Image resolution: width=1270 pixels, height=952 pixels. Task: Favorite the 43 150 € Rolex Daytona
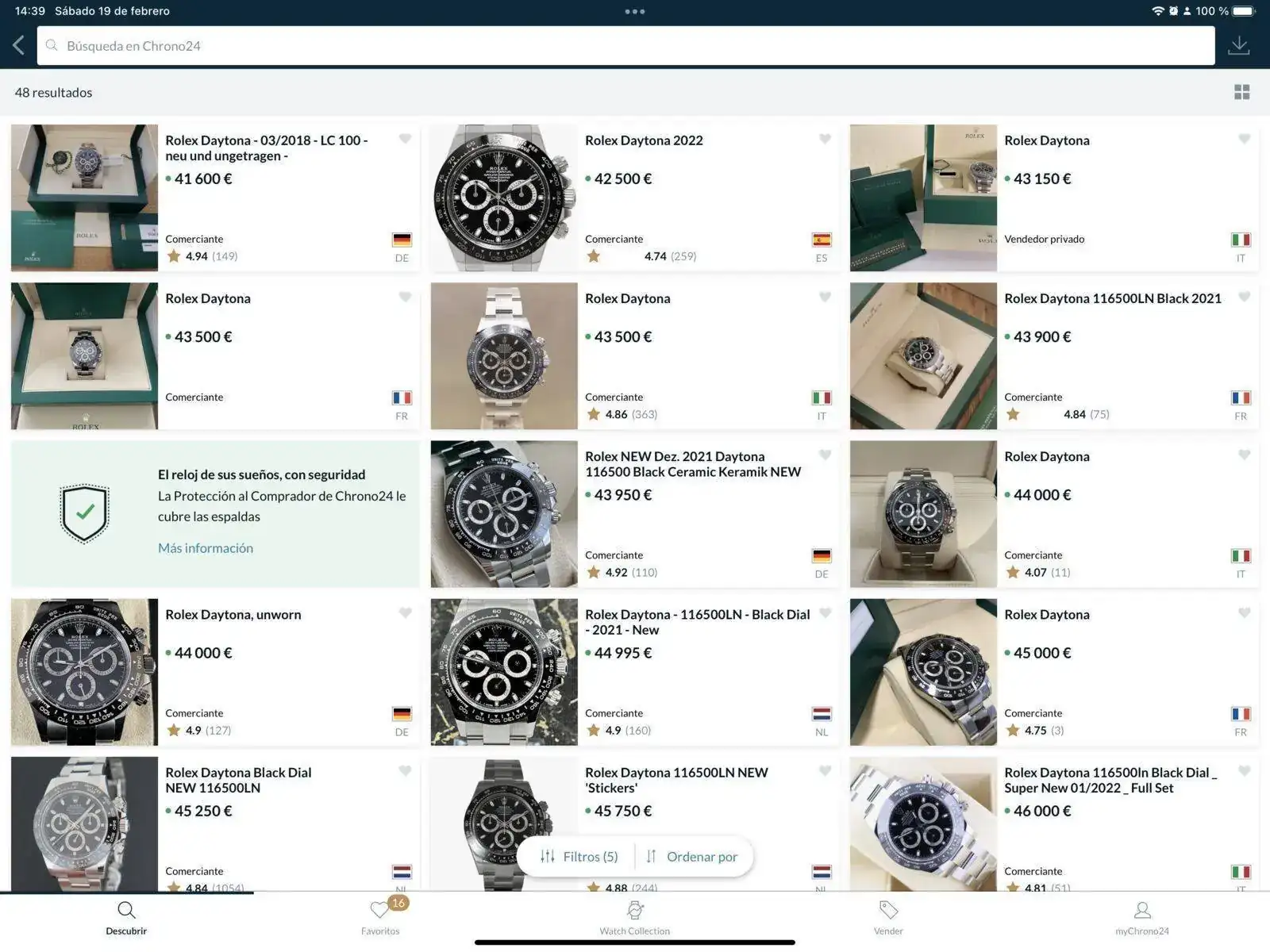click(1244, 140)
